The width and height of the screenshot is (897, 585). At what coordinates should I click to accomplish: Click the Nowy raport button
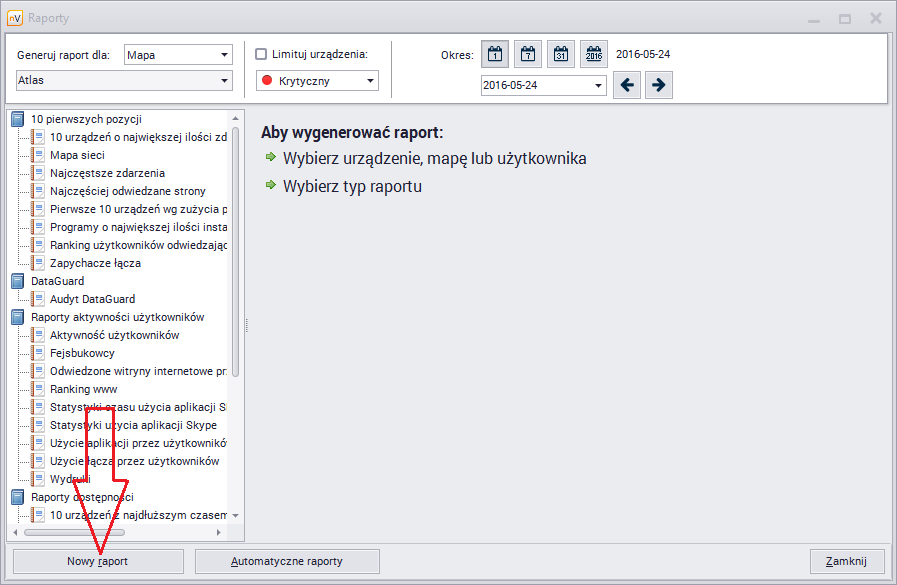(x=98, y=561)
